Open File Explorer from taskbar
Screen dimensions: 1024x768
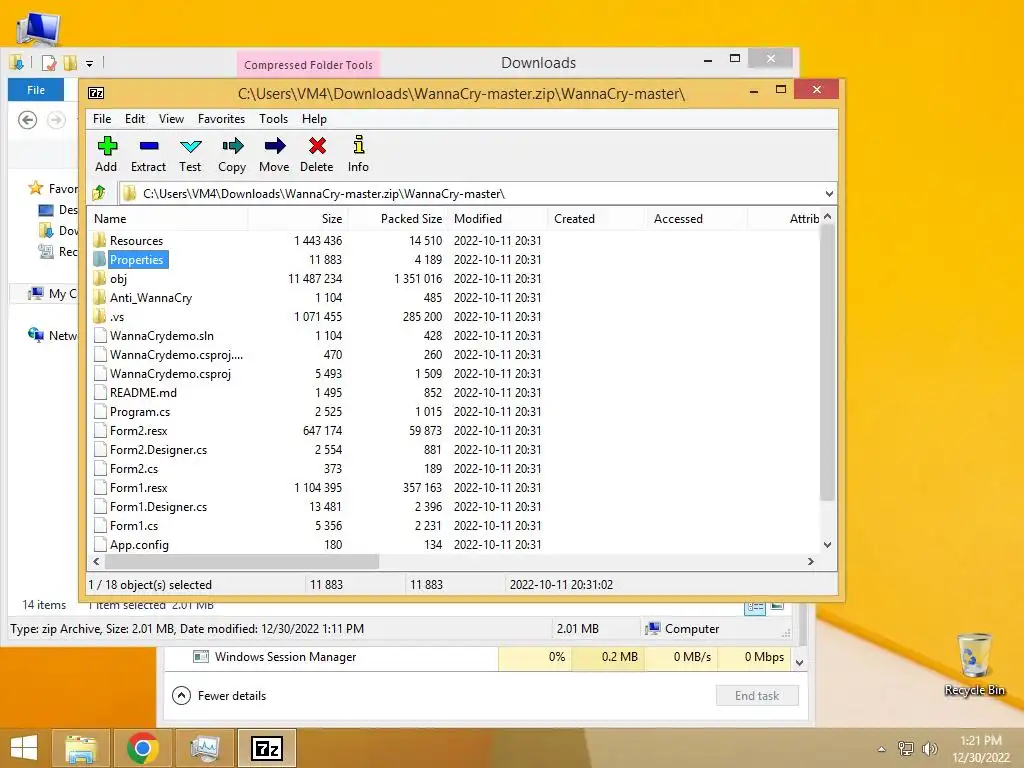pyautogui.click(x=81, y=748)
